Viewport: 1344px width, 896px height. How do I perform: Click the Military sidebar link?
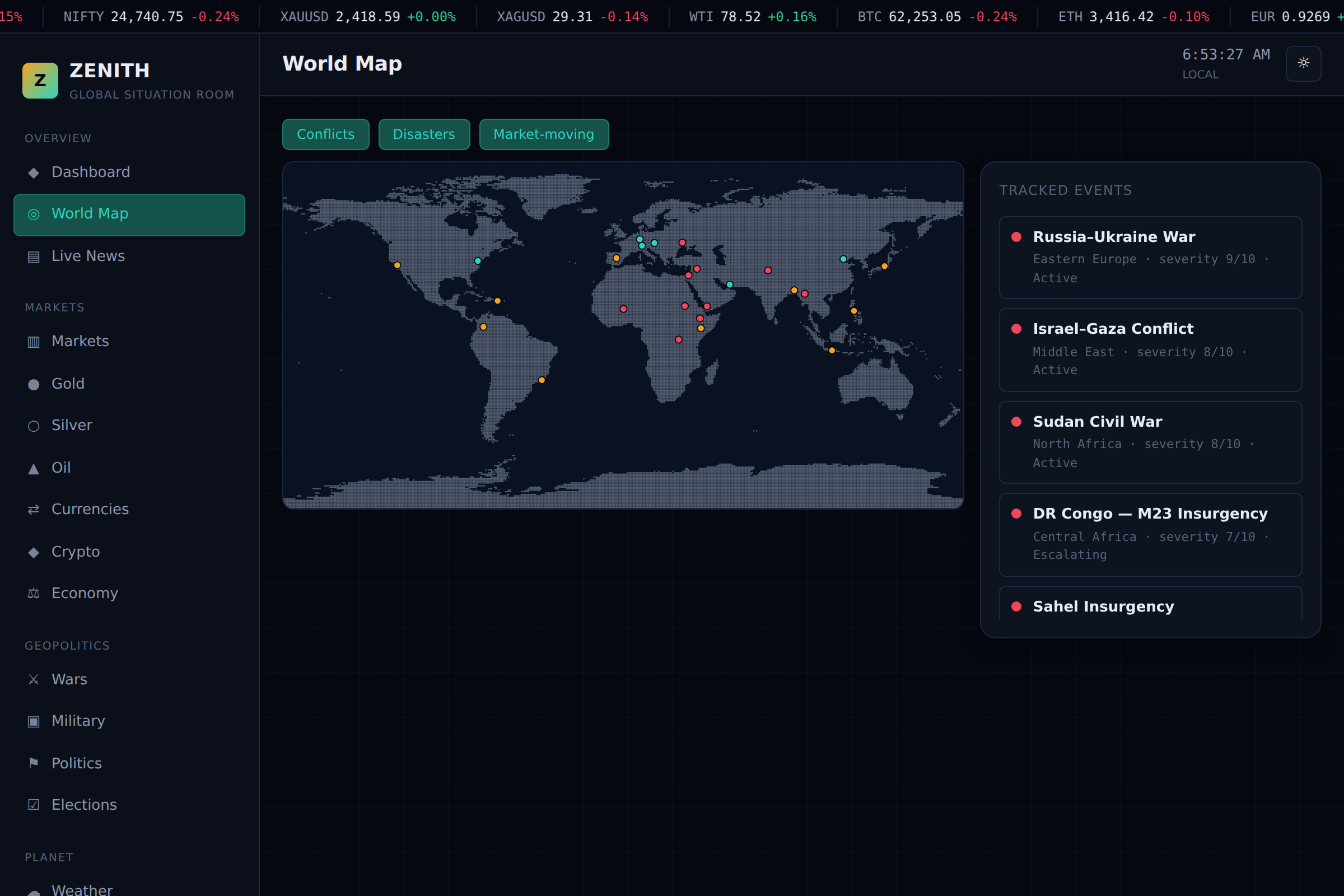point(129,721)
